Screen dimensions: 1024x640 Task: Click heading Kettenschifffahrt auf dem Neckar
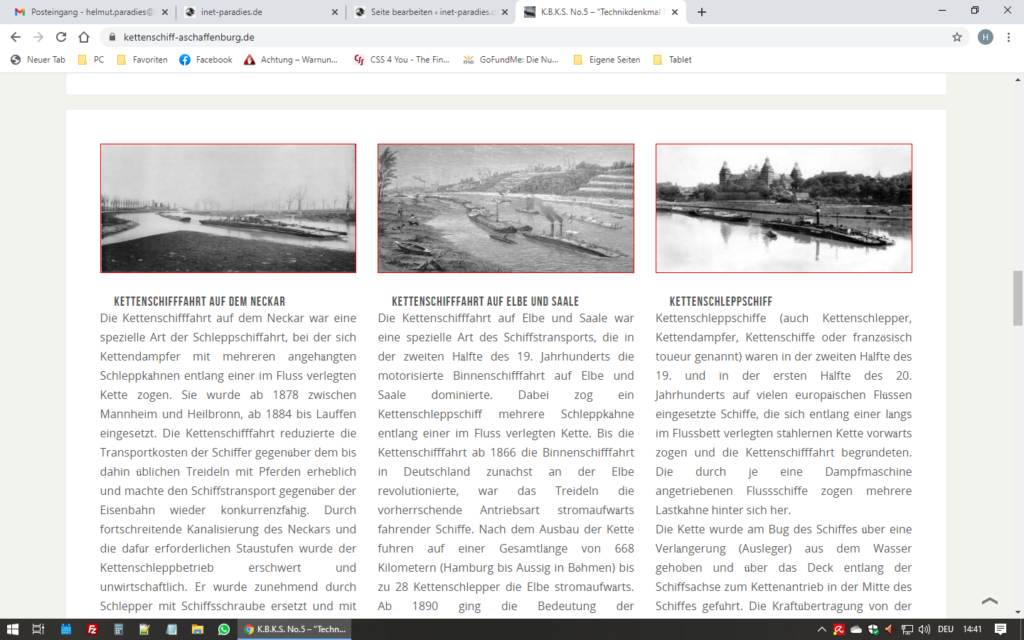click(199, 302)
